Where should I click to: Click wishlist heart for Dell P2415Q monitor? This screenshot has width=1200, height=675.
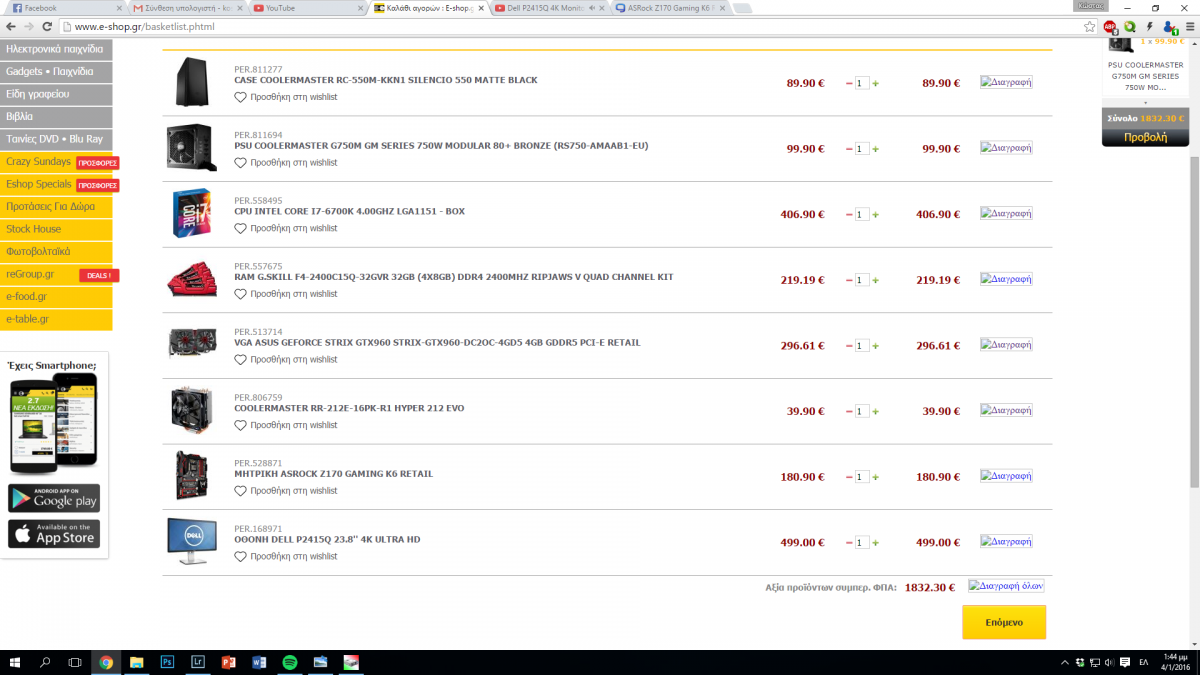240,557
